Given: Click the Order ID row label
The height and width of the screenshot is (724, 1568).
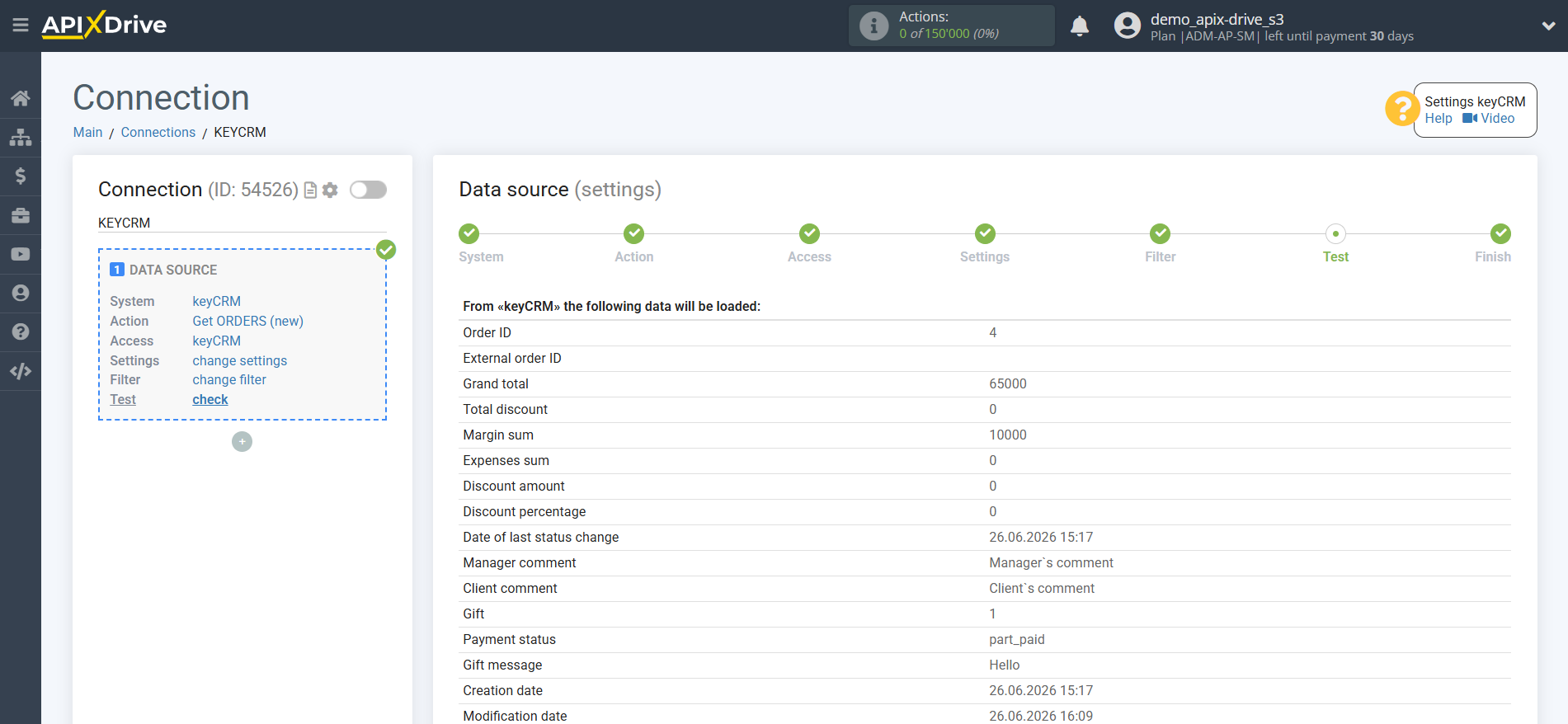Looking at the screenshot, I should pyautogui.click(x=487, y=333).
